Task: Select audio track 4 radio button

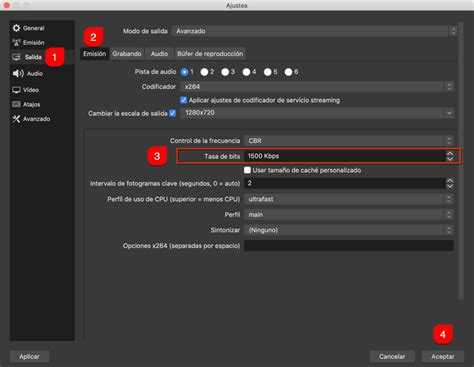Action: point(246,72)
